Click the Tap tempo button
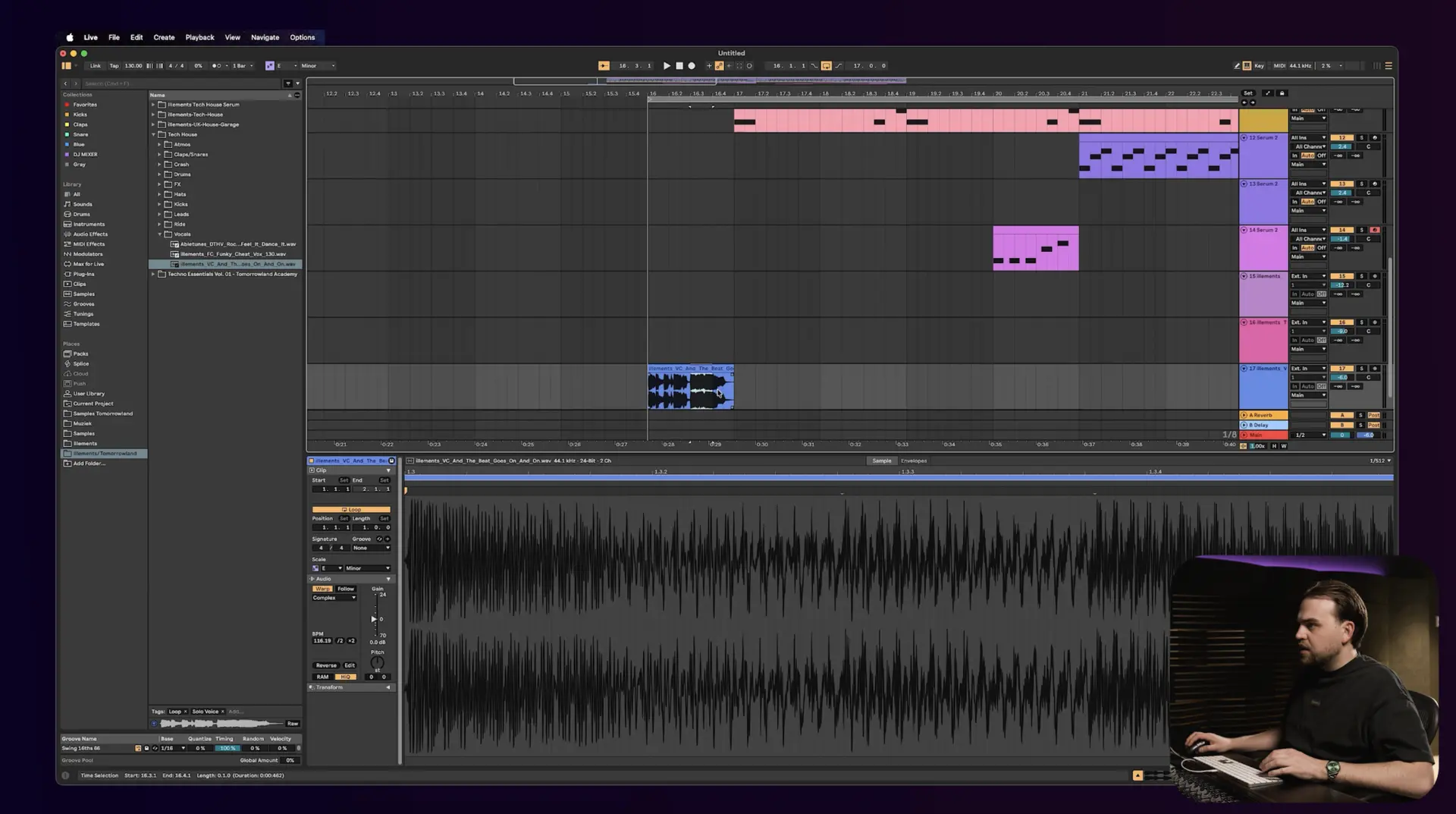1456x814 pixels. pyautogui.click(x=114, y=66)
